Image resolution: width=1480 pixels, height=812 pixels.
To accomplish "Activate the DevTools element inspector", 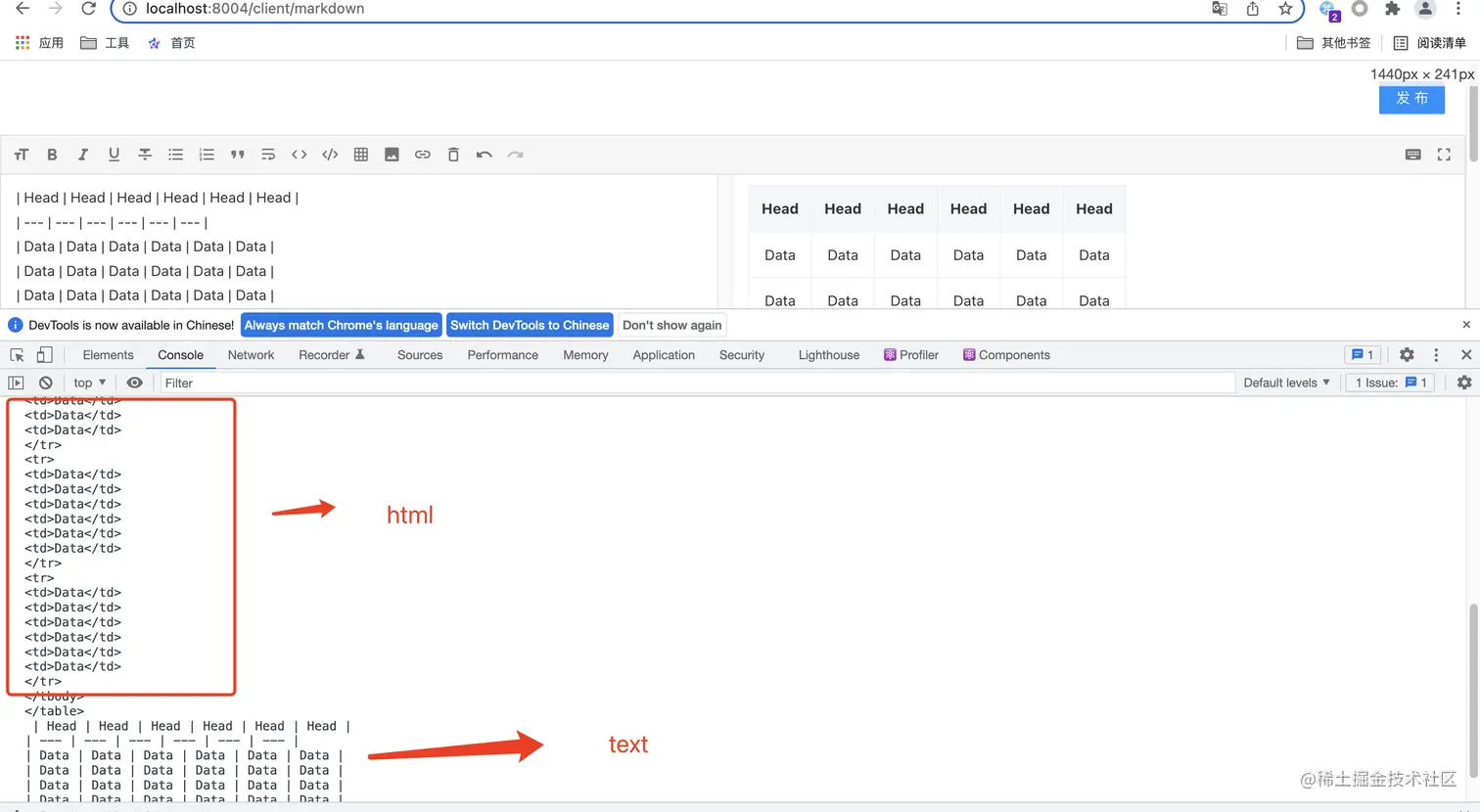I will [17, 355].
